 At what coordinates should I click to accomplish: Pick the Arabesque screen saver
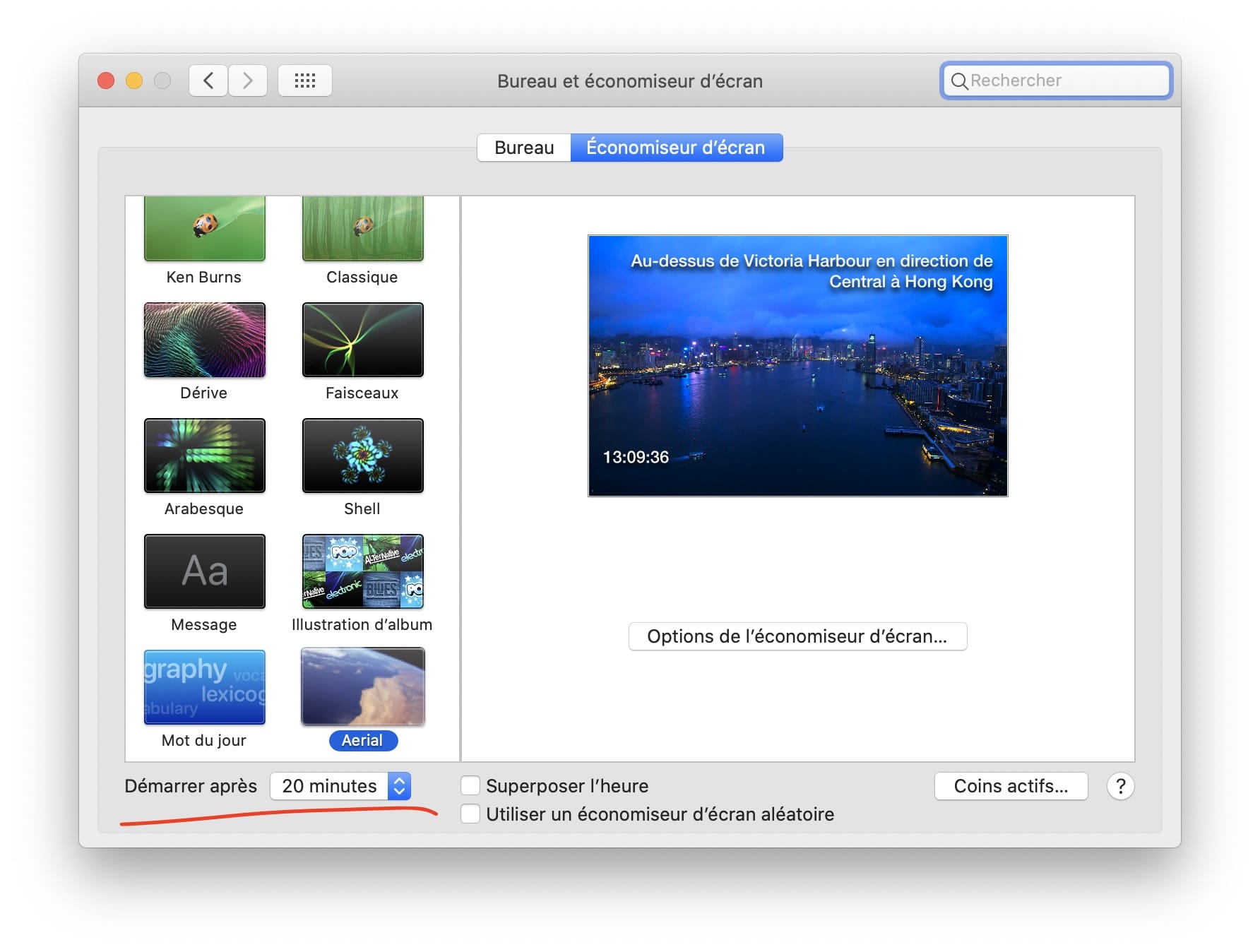coord(205,456)
